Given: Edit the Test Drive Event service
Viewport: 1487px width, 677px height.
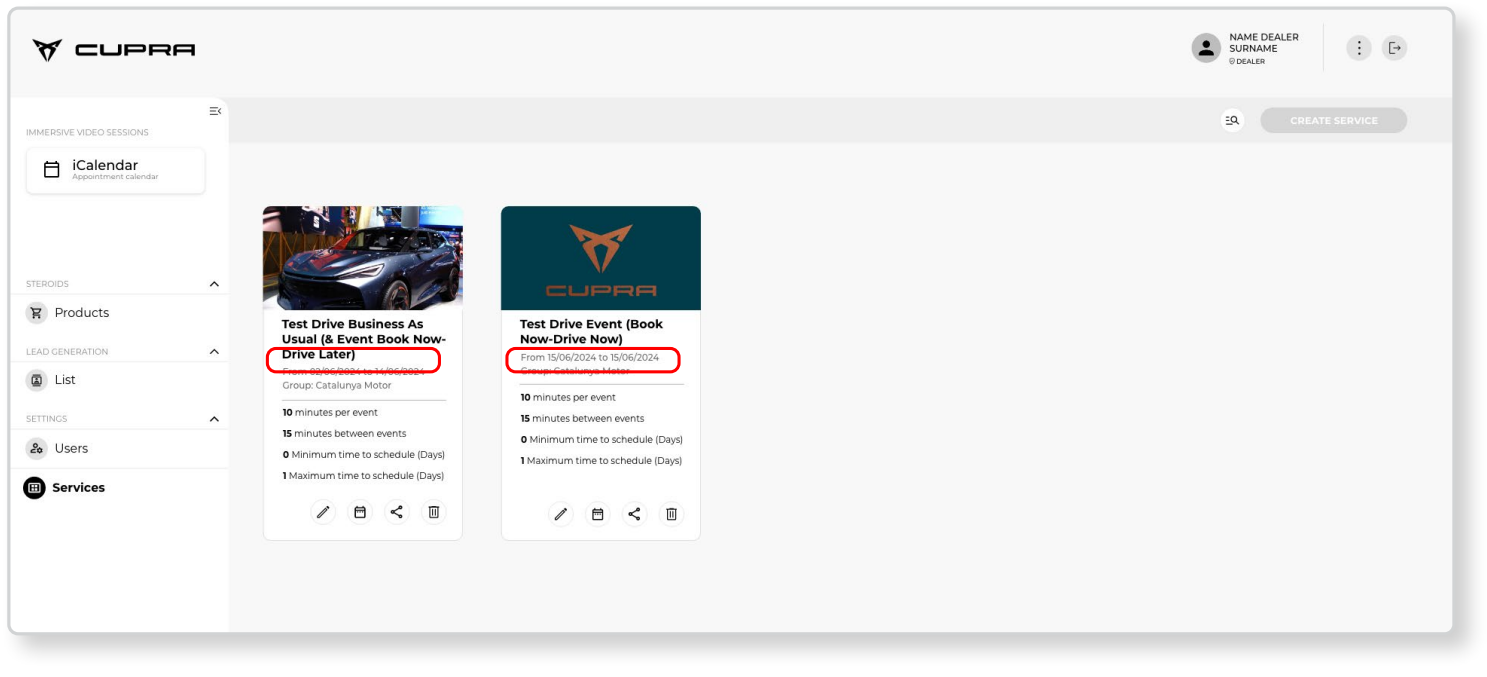Looking at the screenshot, I should [561, 514].
